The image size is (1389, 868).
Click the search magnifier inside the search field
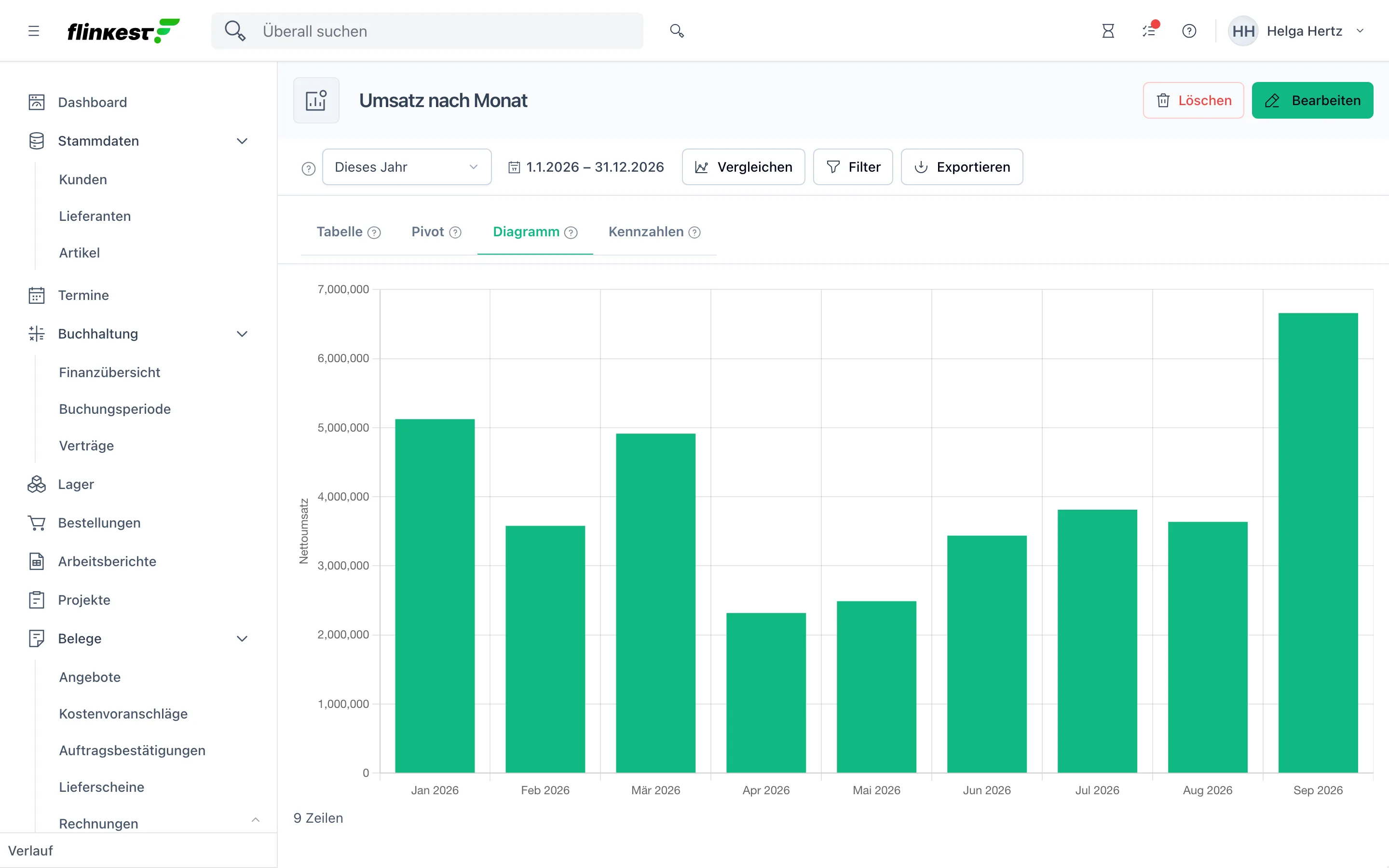click(235, 31)
